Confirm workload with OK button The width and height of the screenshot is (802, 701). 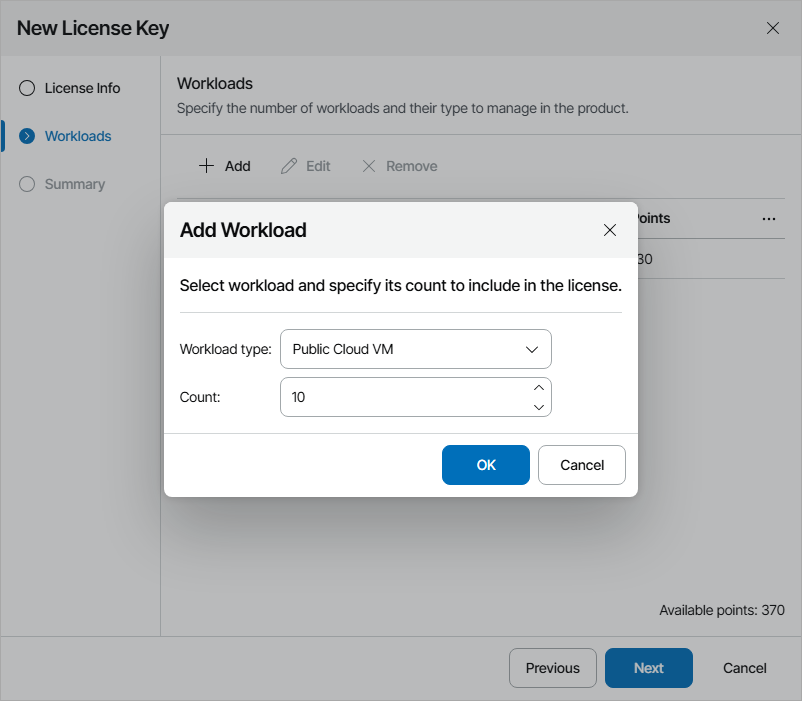coord(486,465)
